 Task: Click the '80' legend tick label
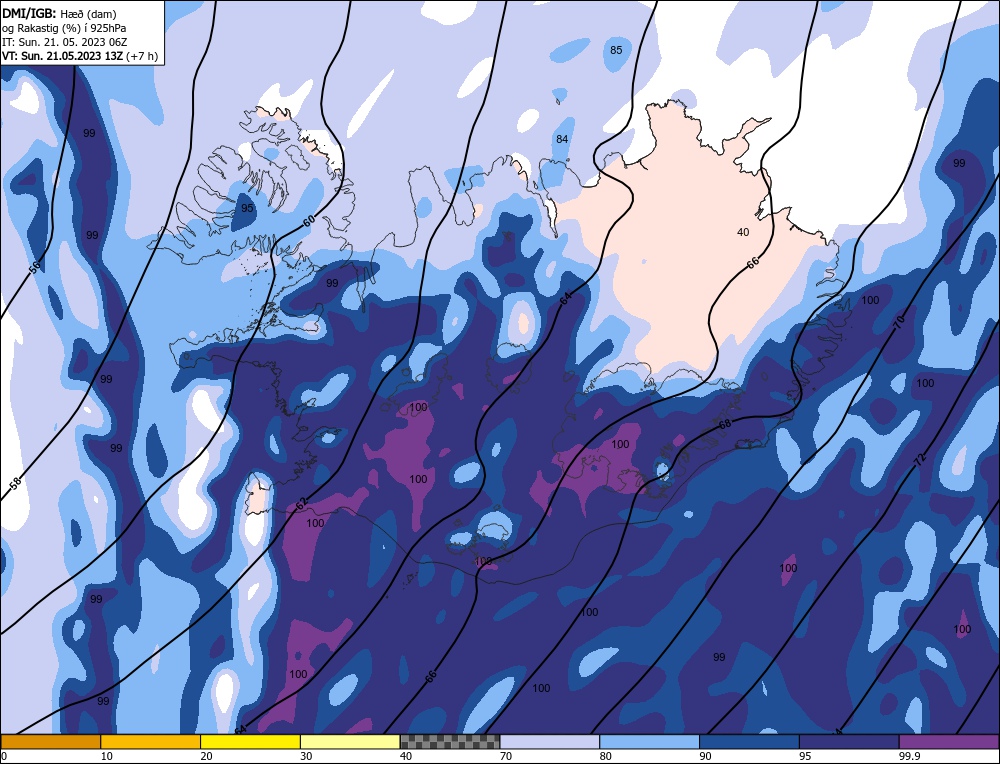coord(605,756)
